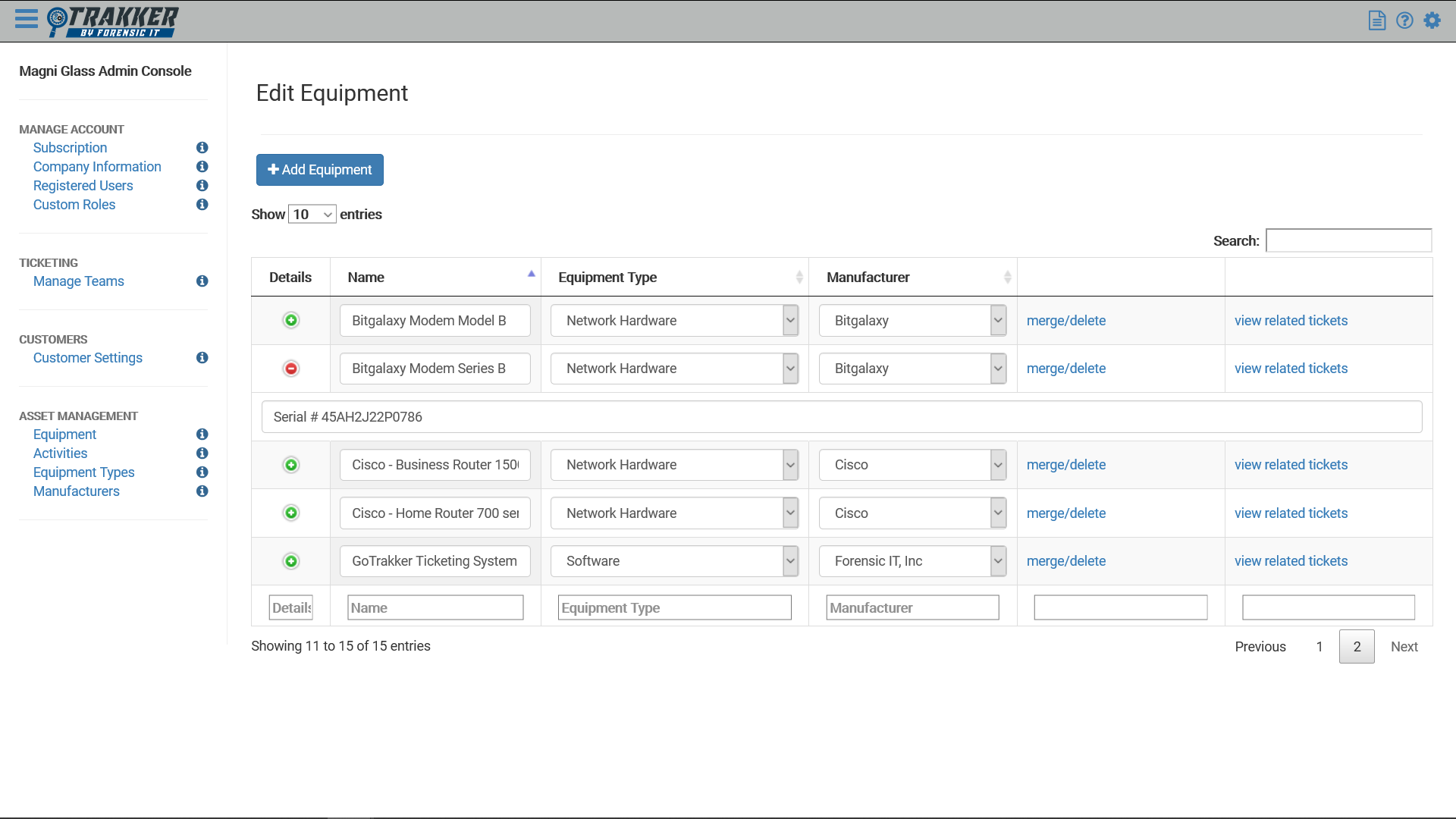Click info icon next to Subscription

point(202,148)
